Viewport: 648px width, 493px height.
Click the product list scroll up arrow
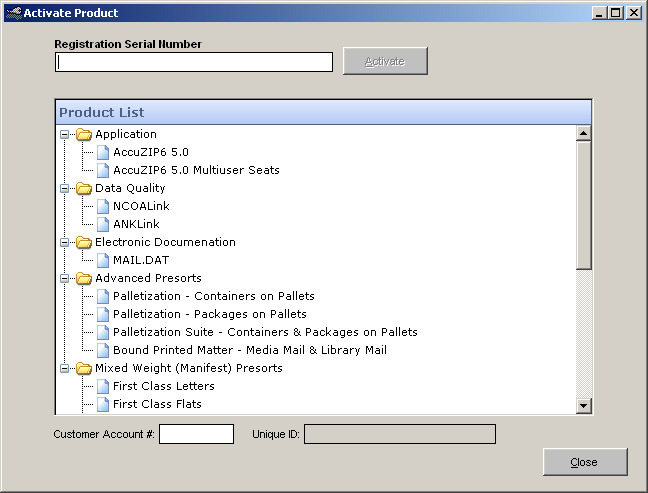click(x=584, y=133)
